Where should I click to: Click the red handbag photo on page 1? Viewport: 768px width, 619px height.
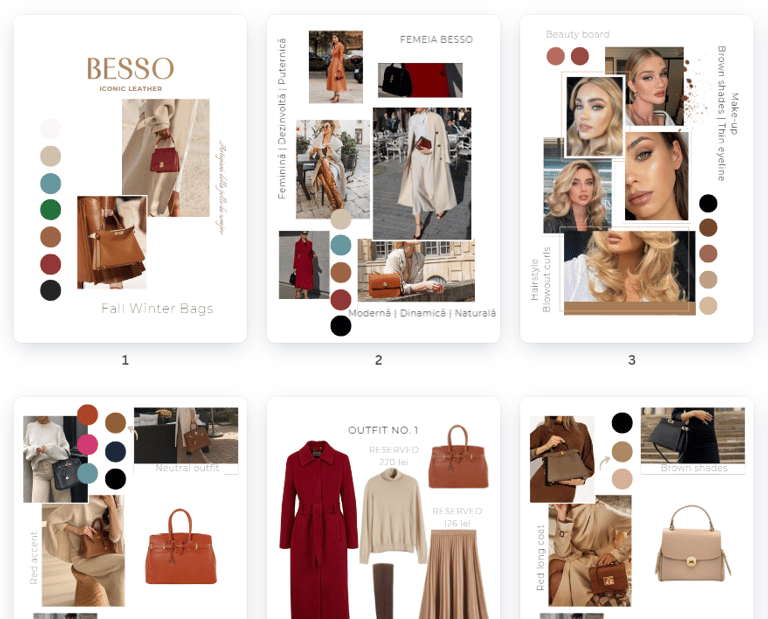click(166, 158)
